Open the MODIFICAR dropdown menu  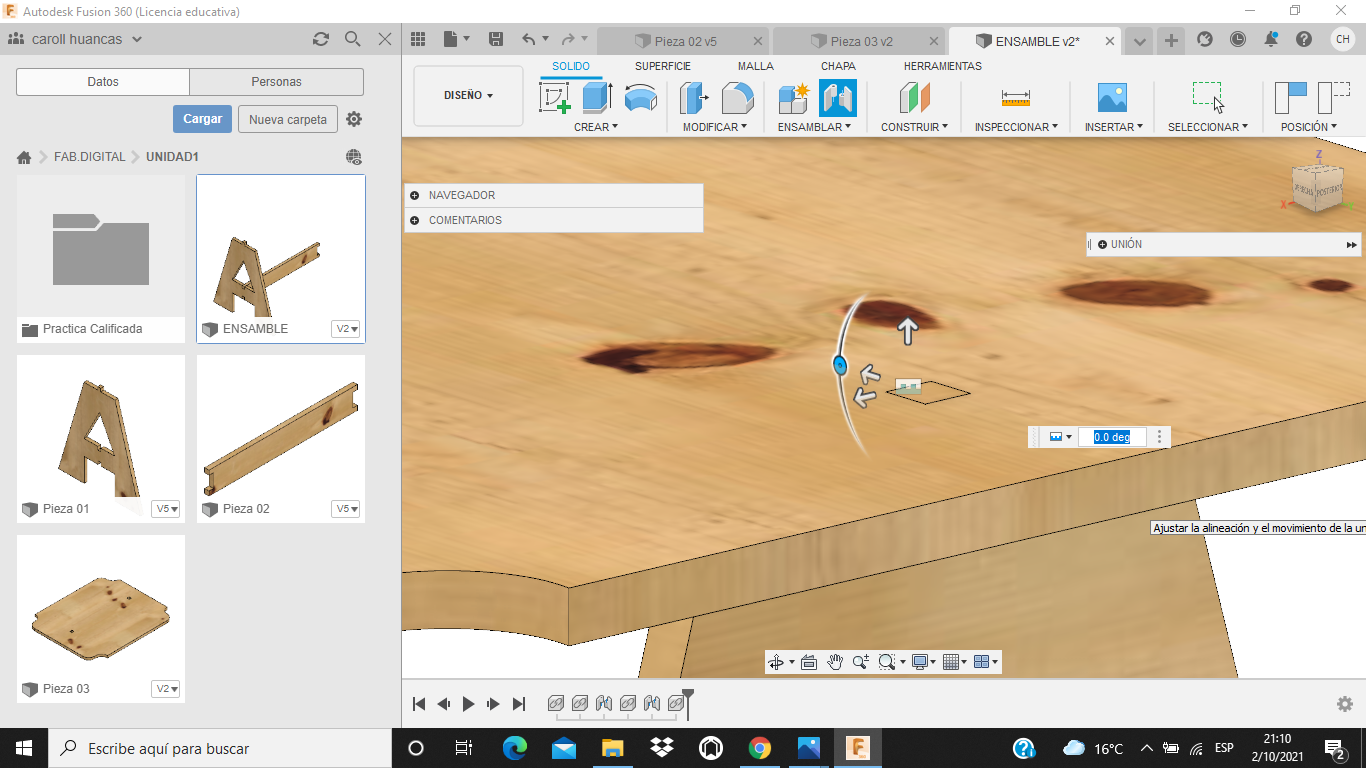[715, 127]
